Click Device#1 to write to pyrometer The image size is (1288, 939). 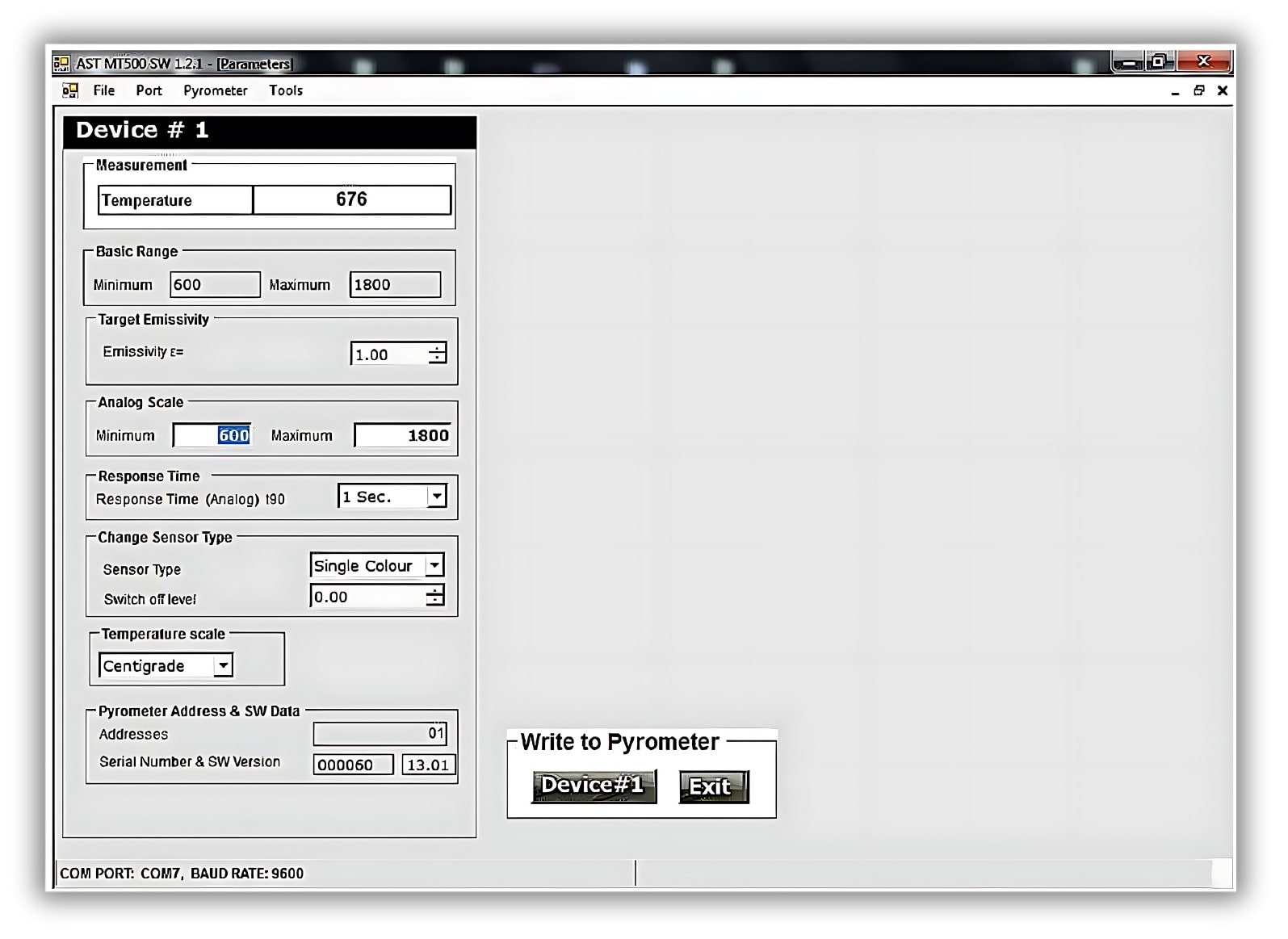[x=594, y=786]
